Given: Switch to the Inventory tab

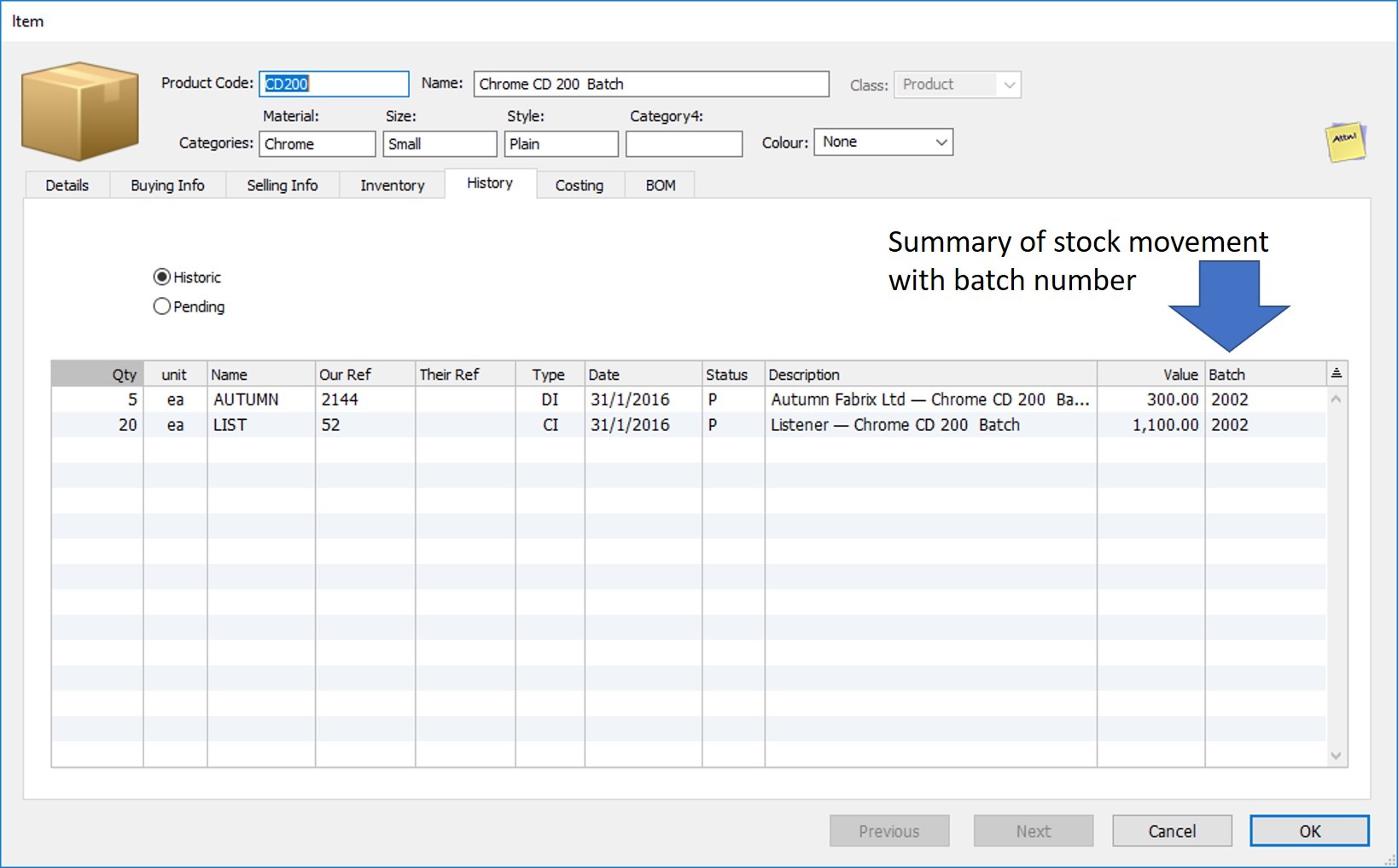Looking at the screenshot, I should (392, 184).
